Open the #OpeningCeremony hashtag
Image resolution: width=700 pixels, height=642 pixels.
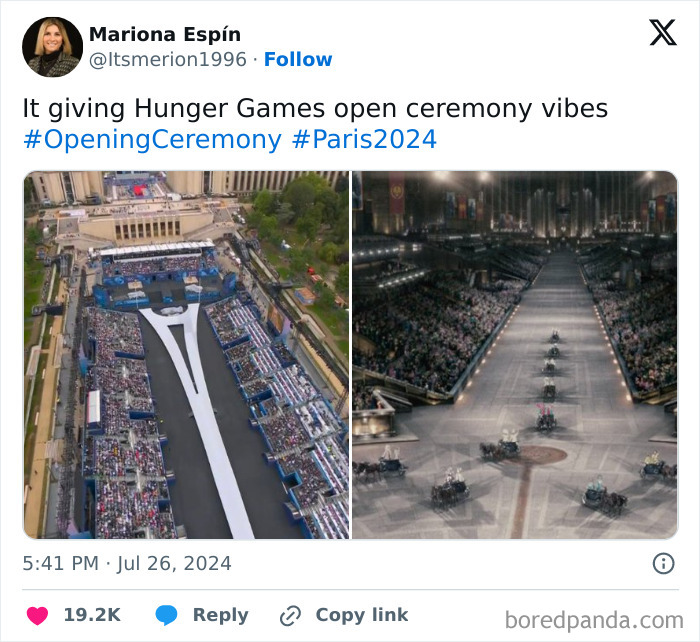[152, 139]
